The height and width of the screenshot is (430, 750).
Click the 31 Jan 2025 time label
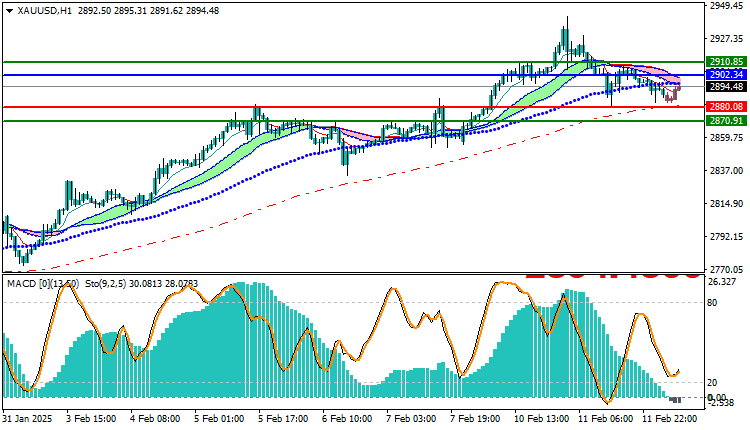pos(27,419)
